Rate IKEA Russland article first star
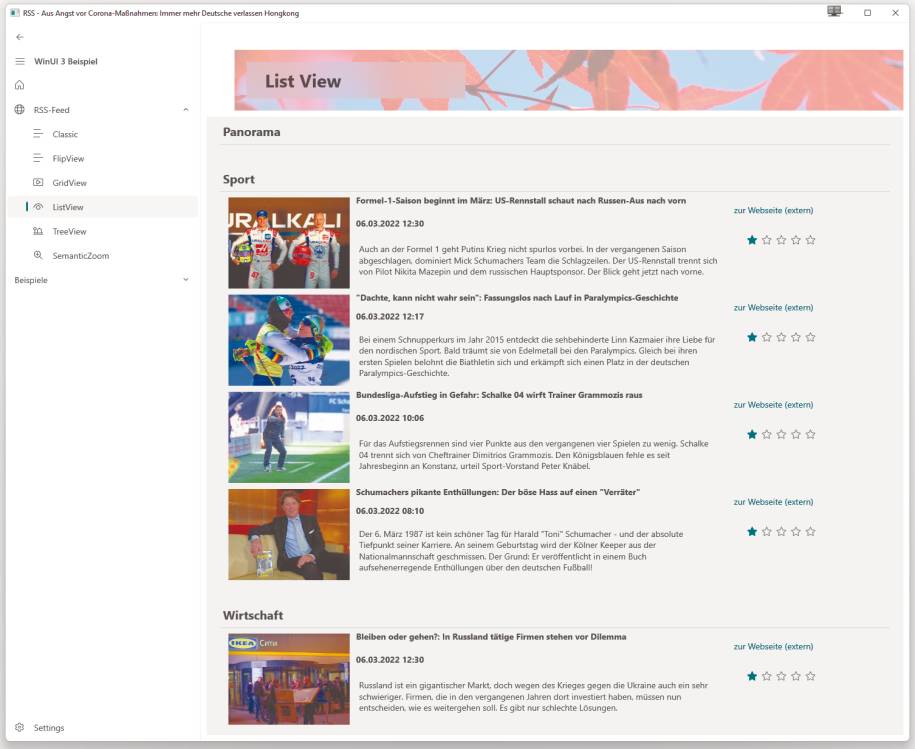Image resolution: width=915 pixels, height=749 pixels. click(x=752, y=677)
